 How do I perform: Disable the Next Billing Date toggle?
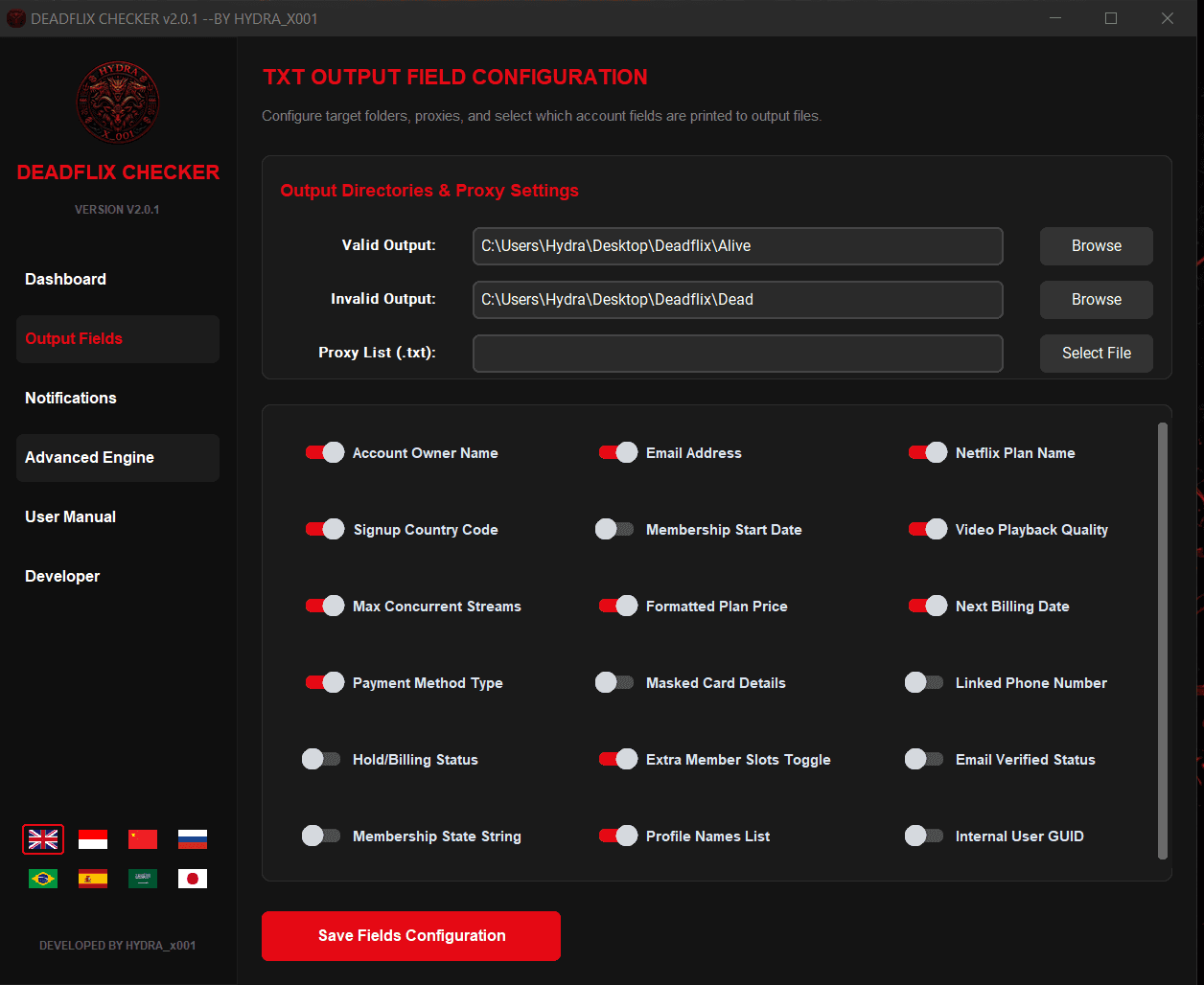pyautogui.click(x=928, y=606)
